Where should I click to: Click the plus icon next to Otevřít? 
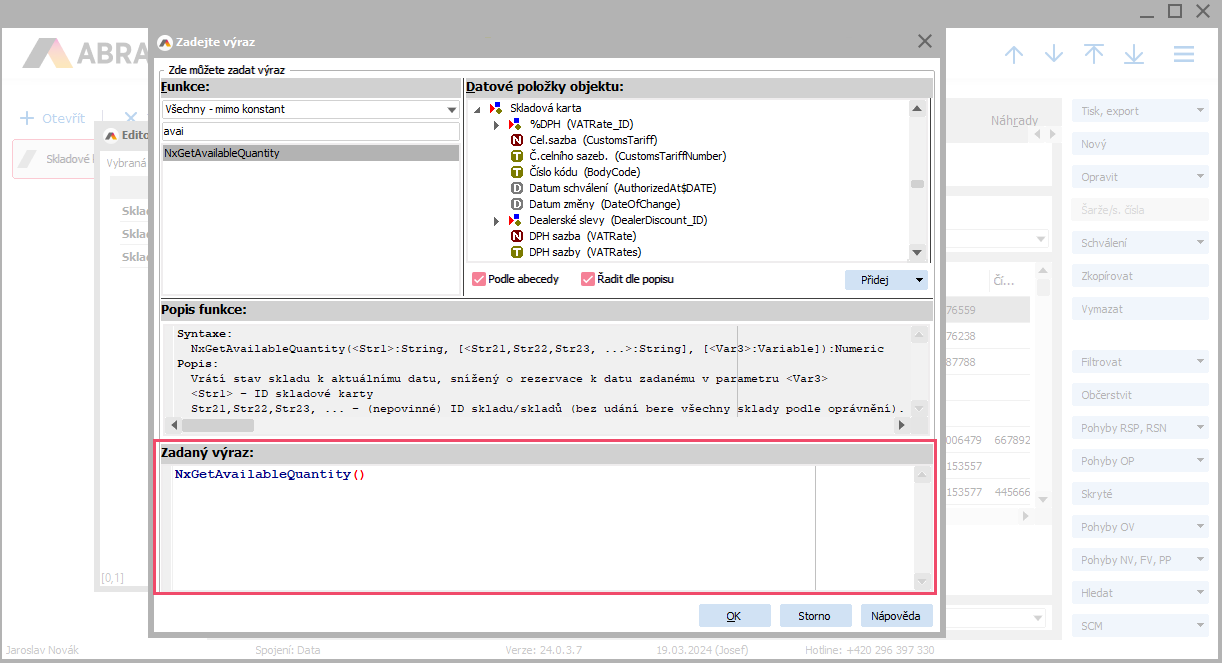pos(27,118)
